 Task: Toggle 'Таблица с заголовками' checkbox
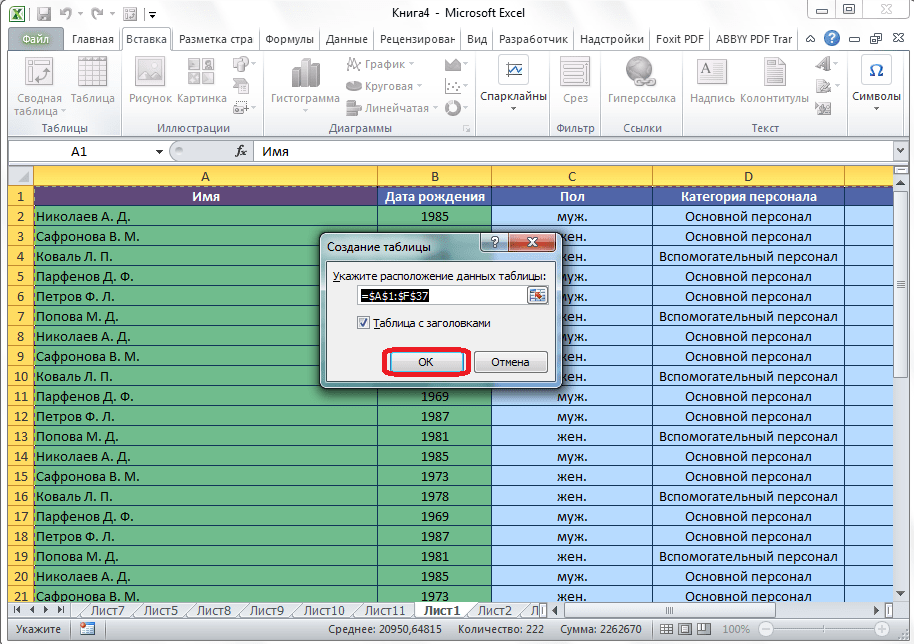[363, 323]
